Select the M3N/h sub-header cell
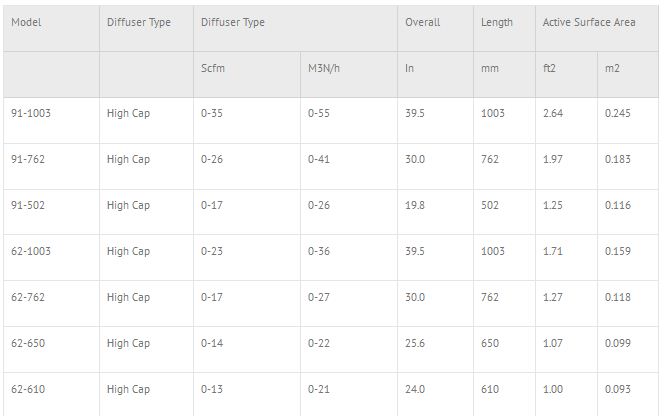This screenshot has width=668, height=416. coord(324,68)
